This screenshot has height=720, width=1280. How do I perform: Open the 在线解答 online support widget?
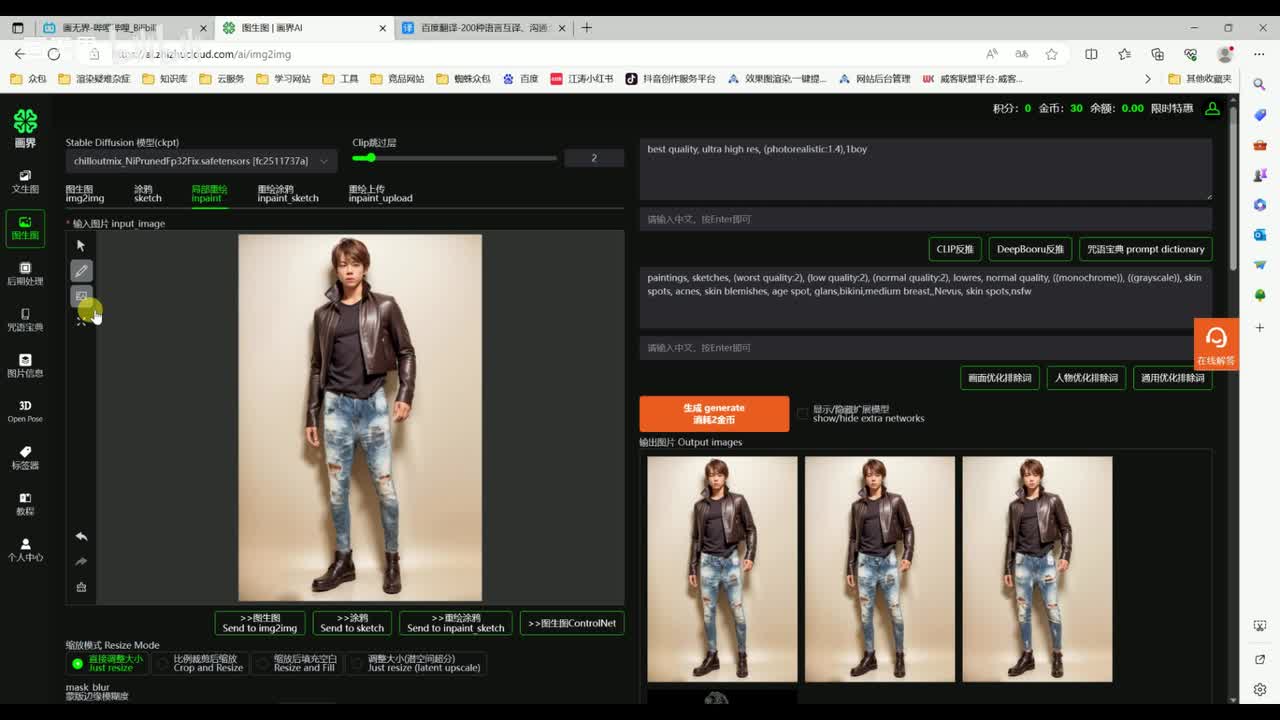[1215, 344]
